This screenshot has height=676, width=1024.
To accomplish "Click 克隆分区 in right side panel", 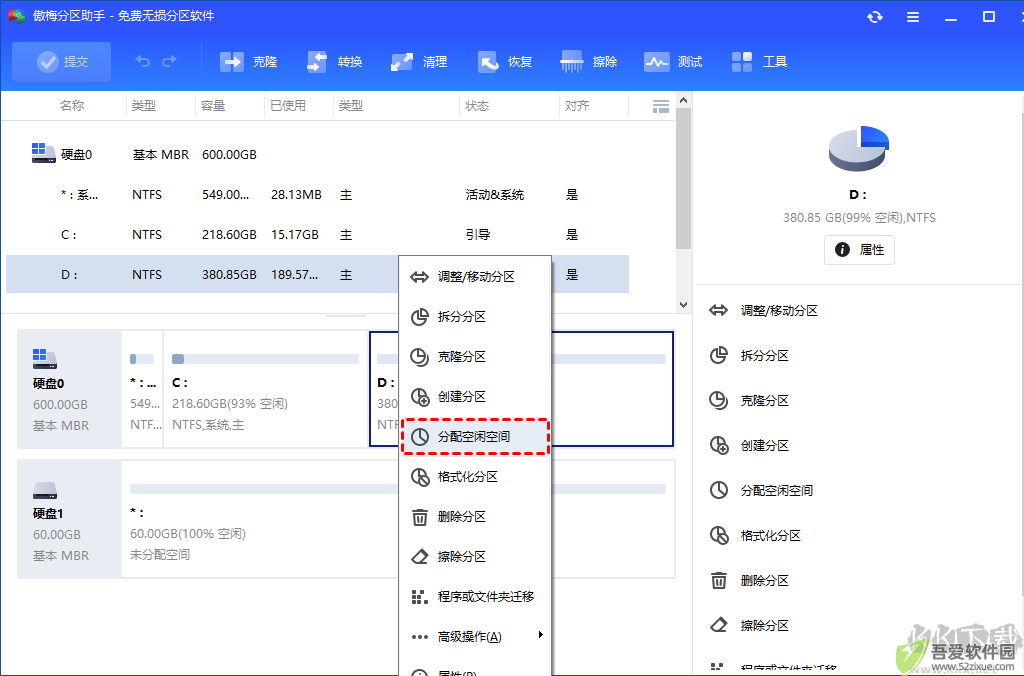I will tap(749, 400).
